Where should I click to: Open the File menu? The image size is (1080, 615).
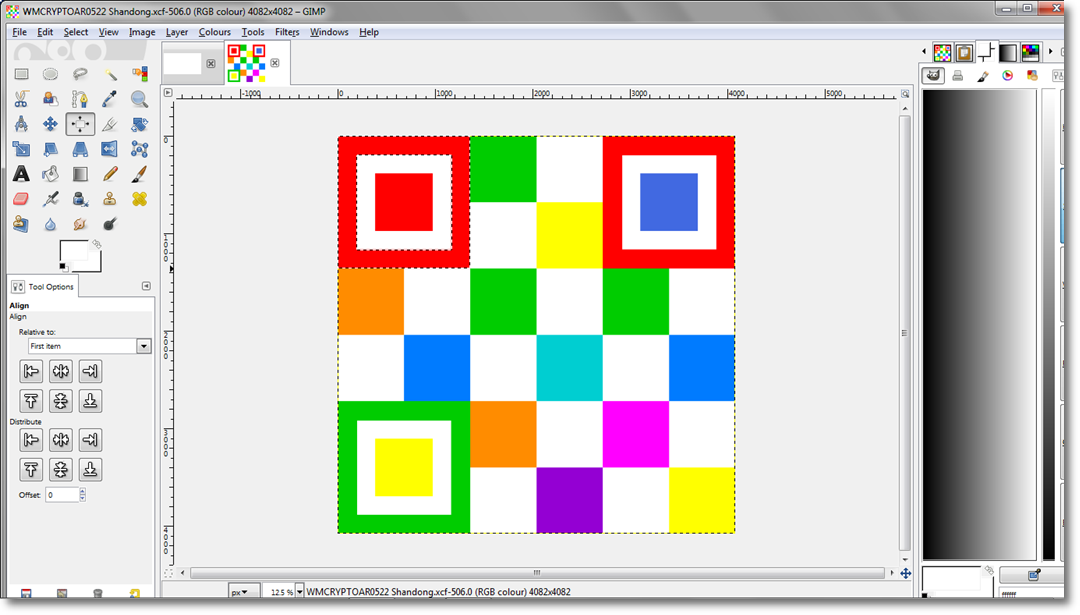point(19,32)
